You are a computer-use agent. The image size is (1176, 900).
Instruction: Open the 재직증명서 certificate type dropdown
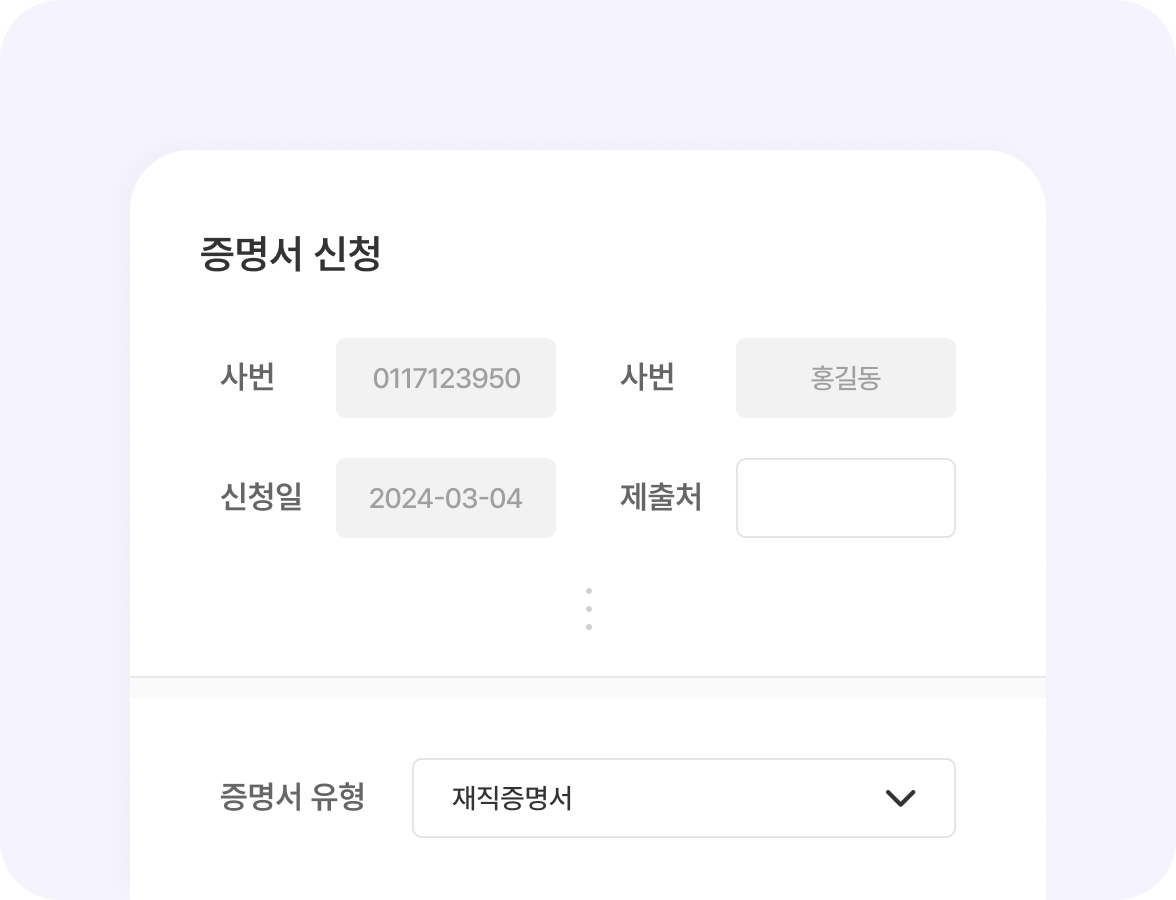[684, 797]
